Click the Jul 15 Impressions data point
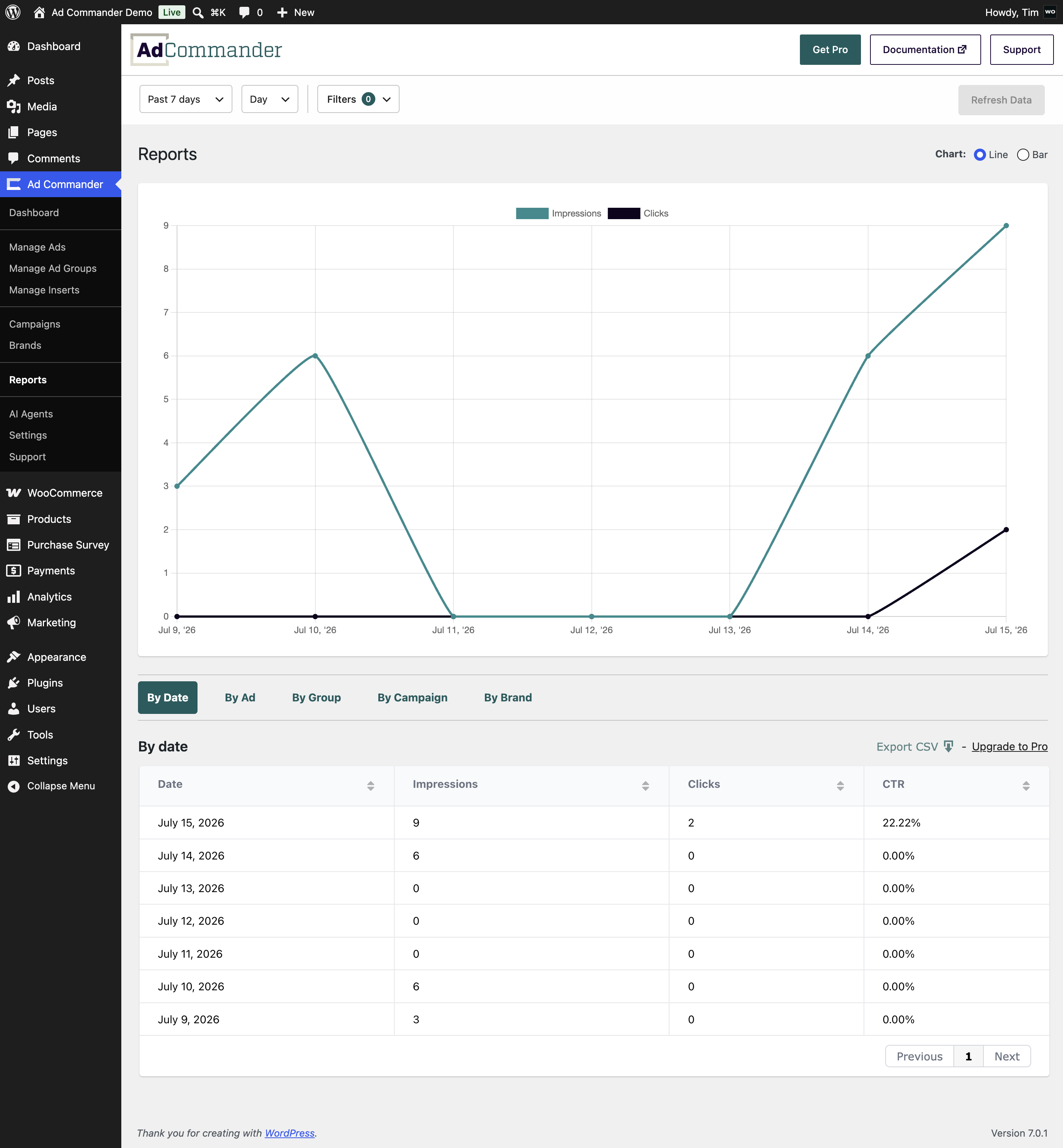The height and width of the screenshot is (1148, 1063). click(1006, 226)
